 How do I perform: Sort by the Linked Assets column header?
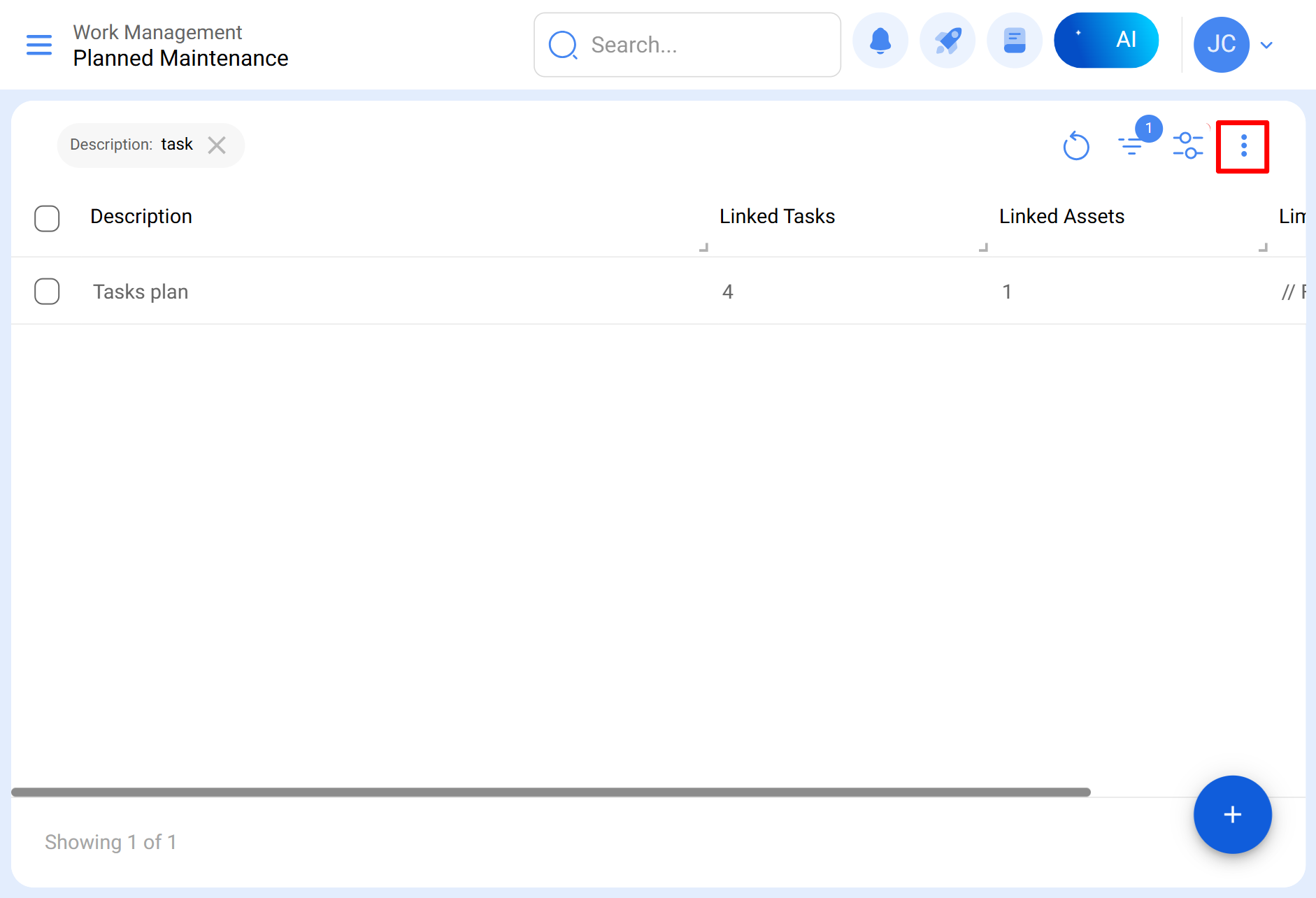[x=1061, y=217]
